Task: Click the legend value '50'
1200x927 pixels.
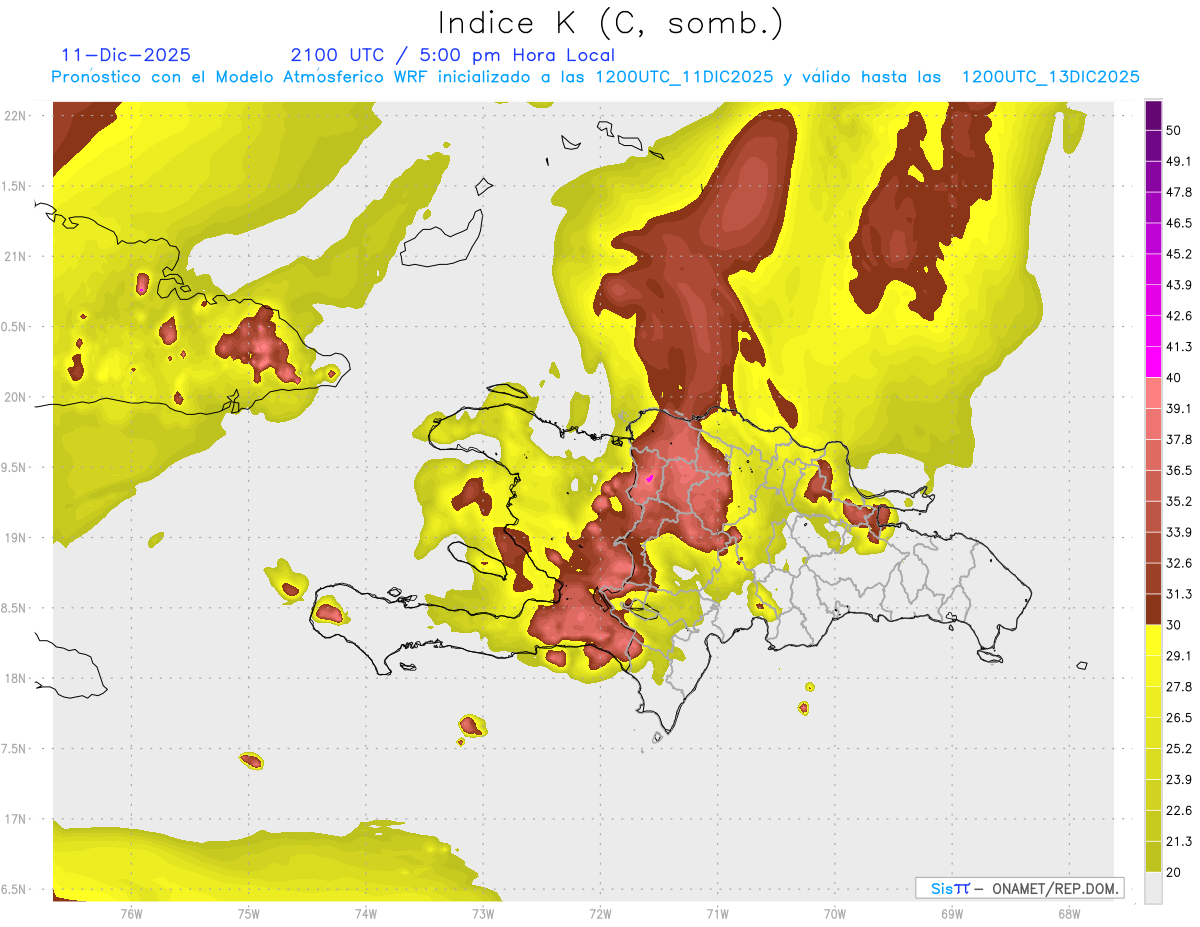Action: coord(1175,131)
